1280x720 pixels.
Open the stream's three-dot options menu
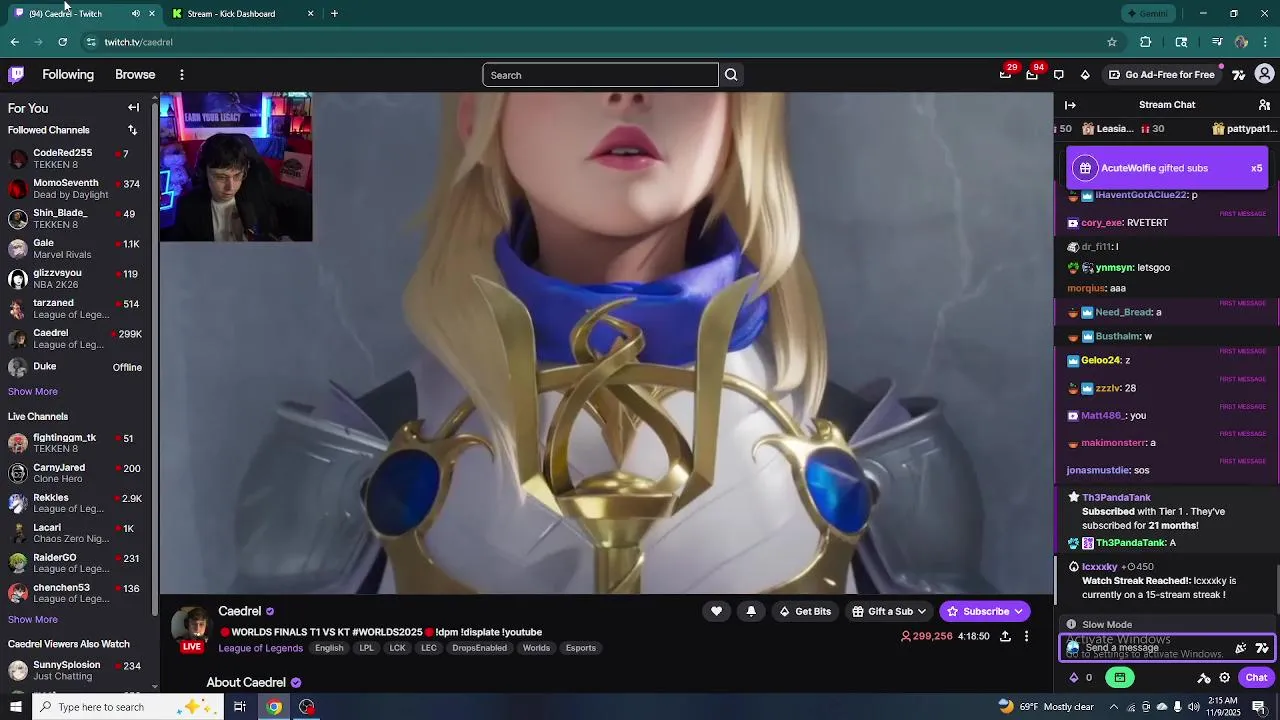(x=1026, y=636)
